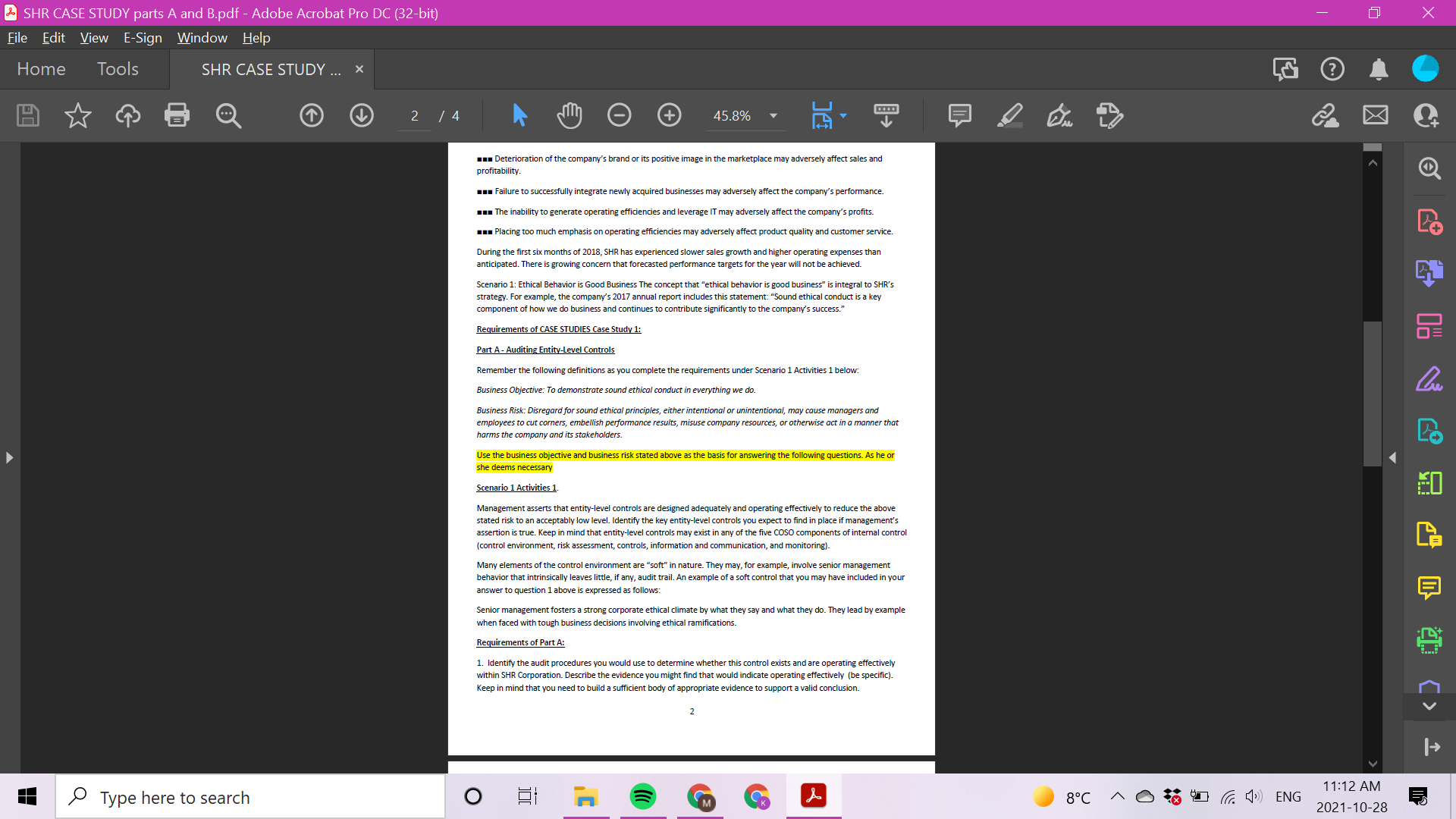
Task: Select the Create PDF tool in right panel
Action: click(1430, 221)
